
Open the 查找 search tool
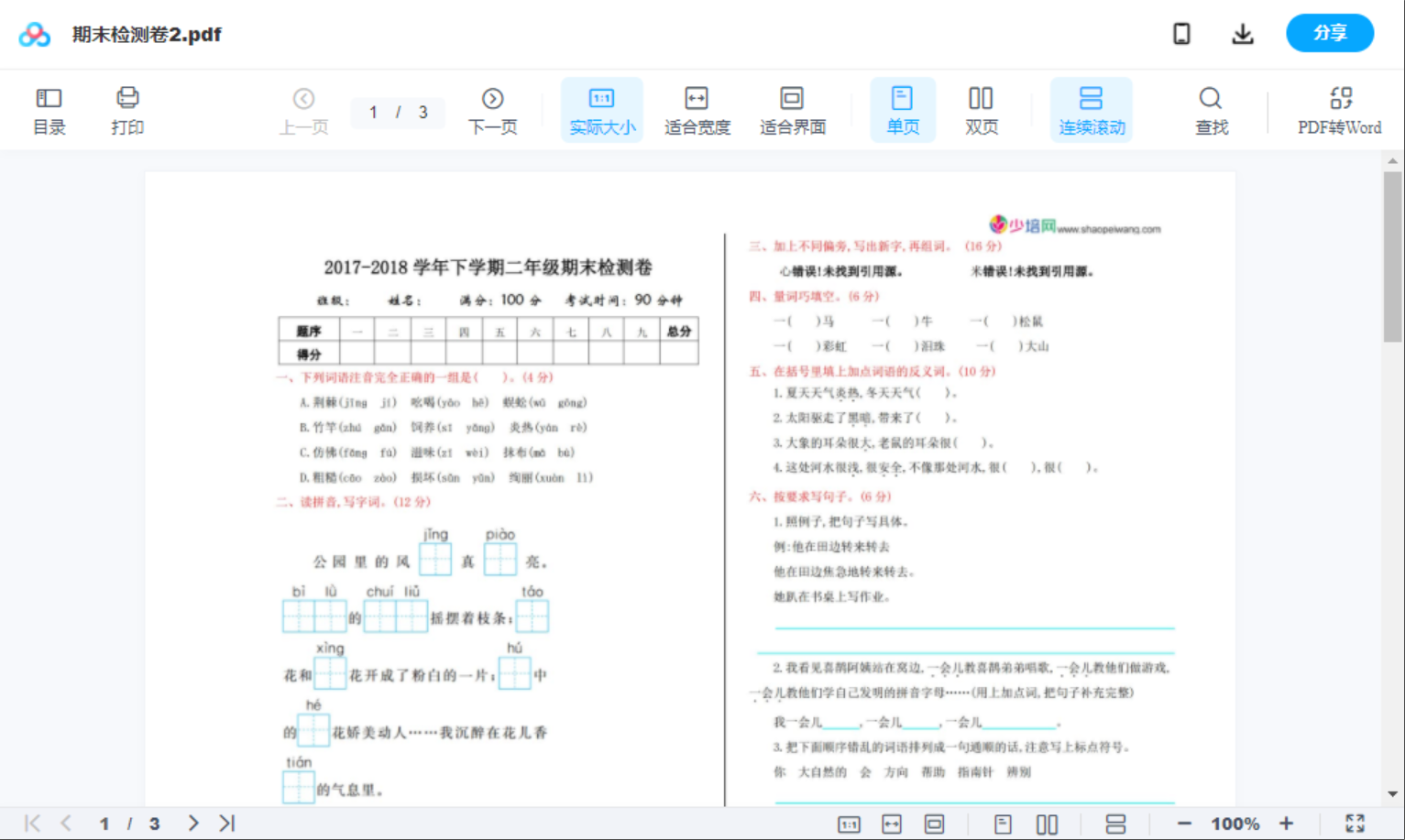click(1211, 111)
